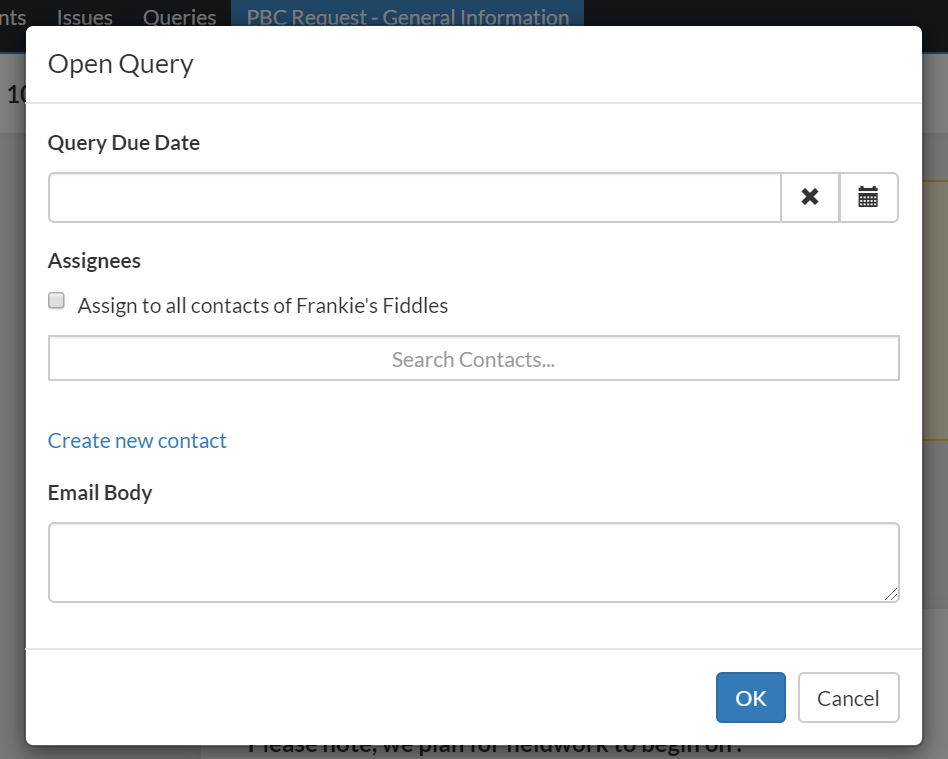Open the Issues tab
Screen dimensions: 948x759
pyautogui.click(x=84, y=17)
